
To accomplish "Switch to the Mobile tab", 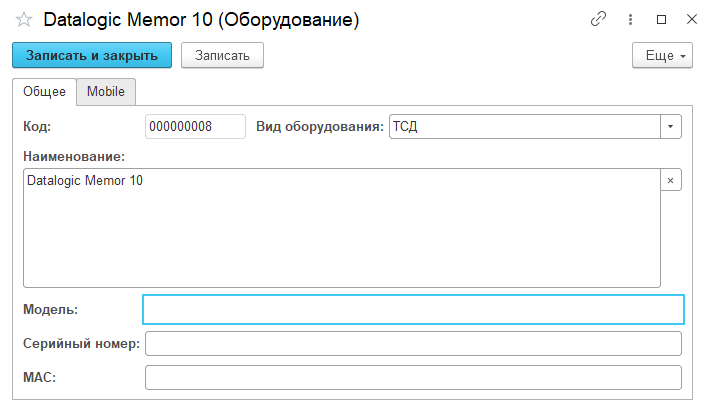I will 106,92.
